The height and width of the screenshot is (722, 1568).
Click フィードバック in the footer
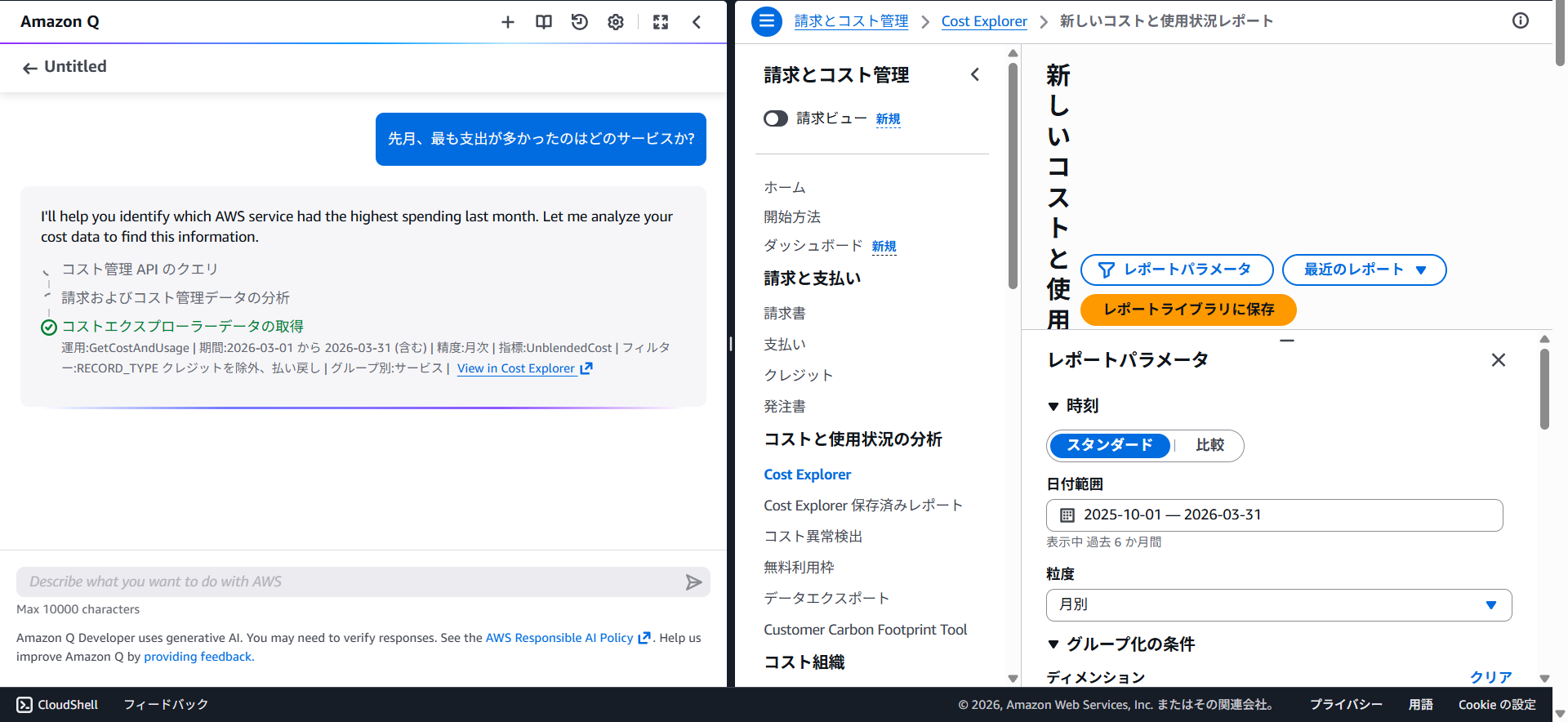[x=166, y=705]
